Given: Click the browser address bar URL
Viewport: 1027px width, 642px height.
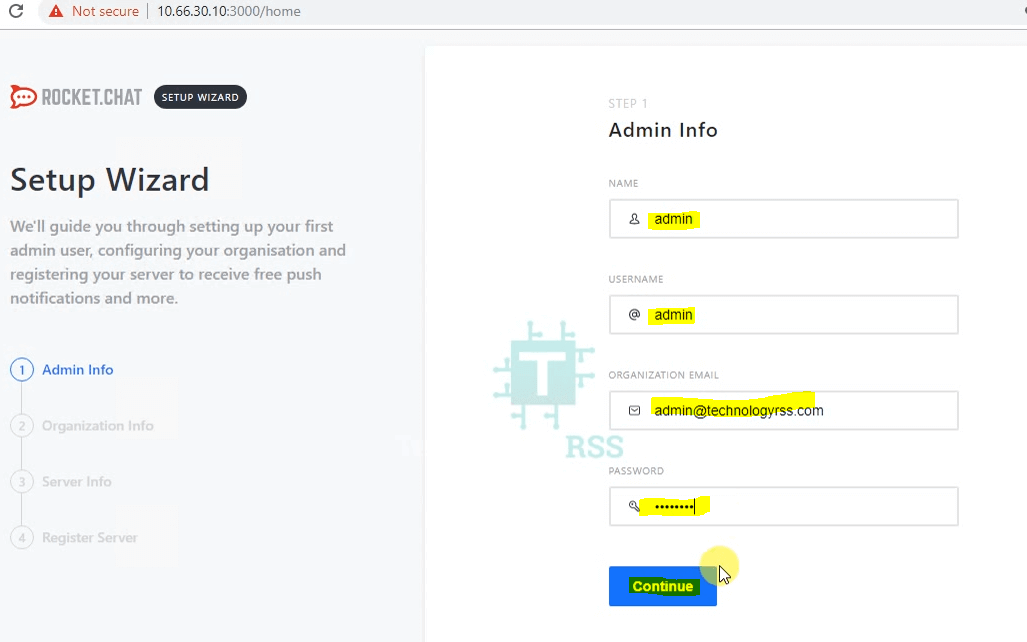Looking at the screenshot, I should coord(228,12).
